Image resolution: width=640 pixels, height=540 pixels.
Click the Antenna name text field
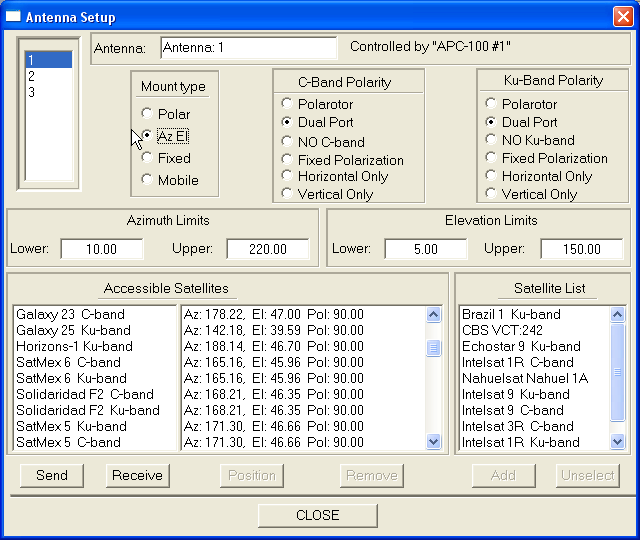[x=248, y=48]
